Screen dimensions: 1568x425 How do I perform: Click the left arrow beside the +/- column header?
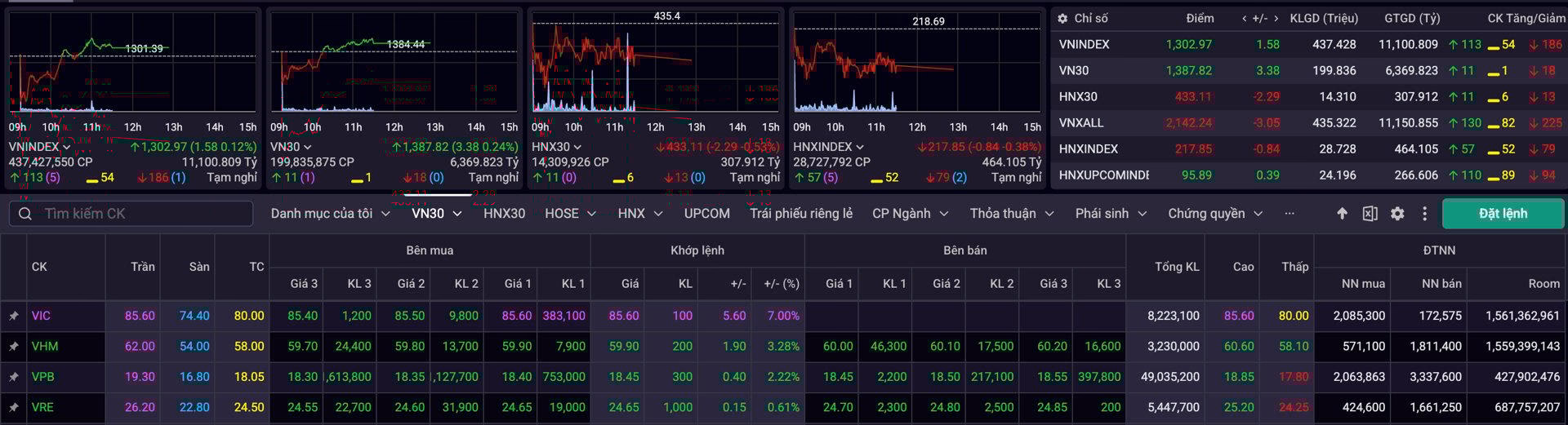click(1244, 18)
